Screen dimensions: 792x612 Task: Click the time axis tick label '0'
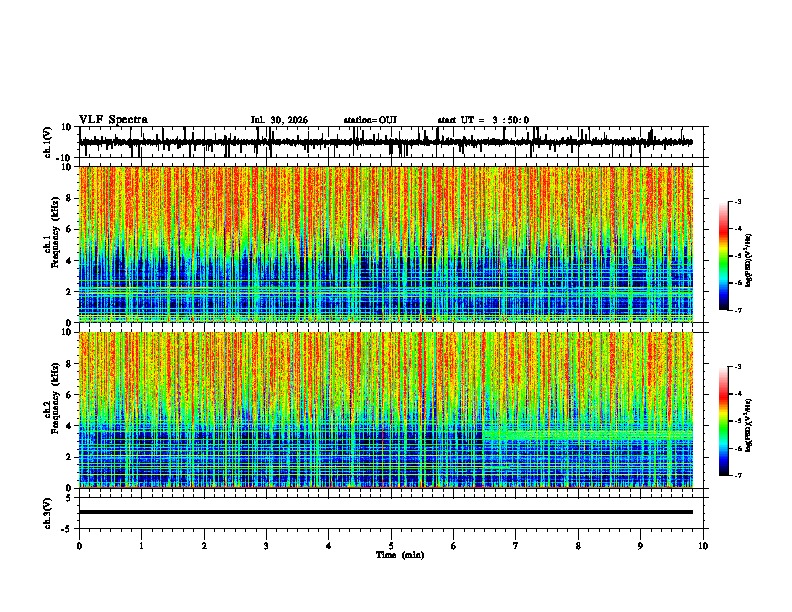pyautogui.click(x=79, y=545)
